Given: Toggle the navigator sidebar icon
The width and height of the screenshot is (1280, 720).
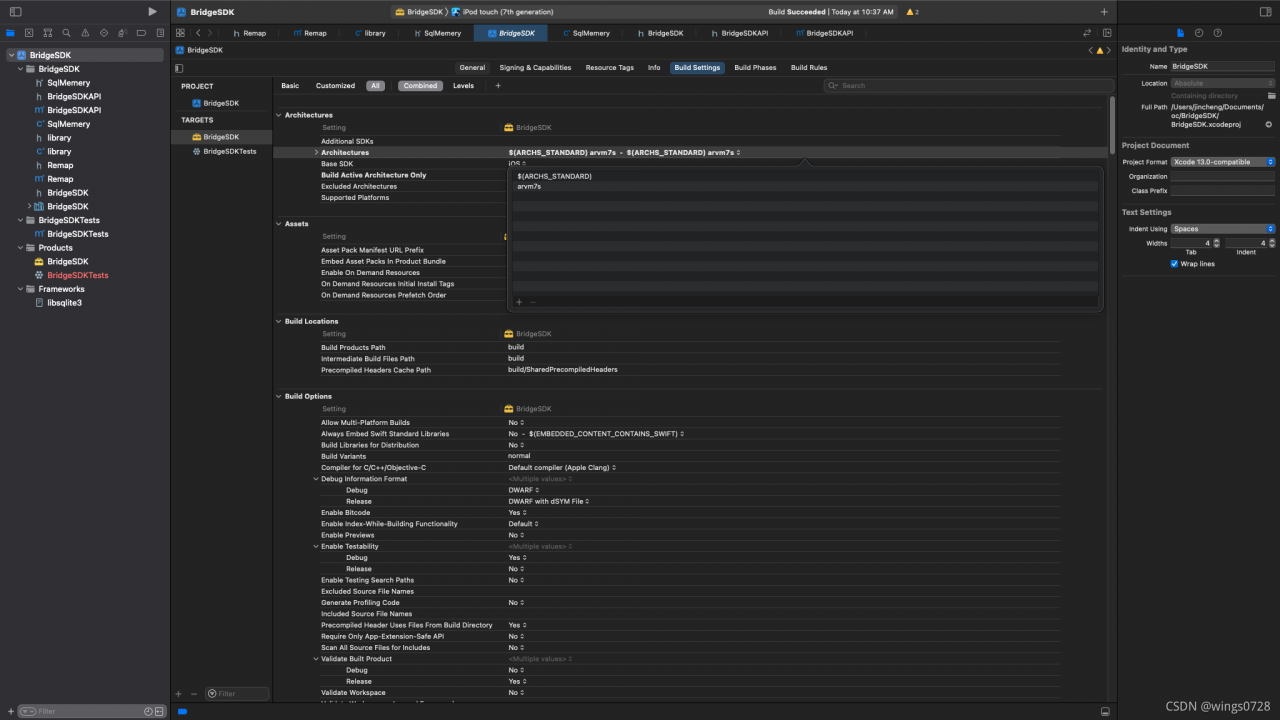Looking at the screenshot, I should point(15,12).
